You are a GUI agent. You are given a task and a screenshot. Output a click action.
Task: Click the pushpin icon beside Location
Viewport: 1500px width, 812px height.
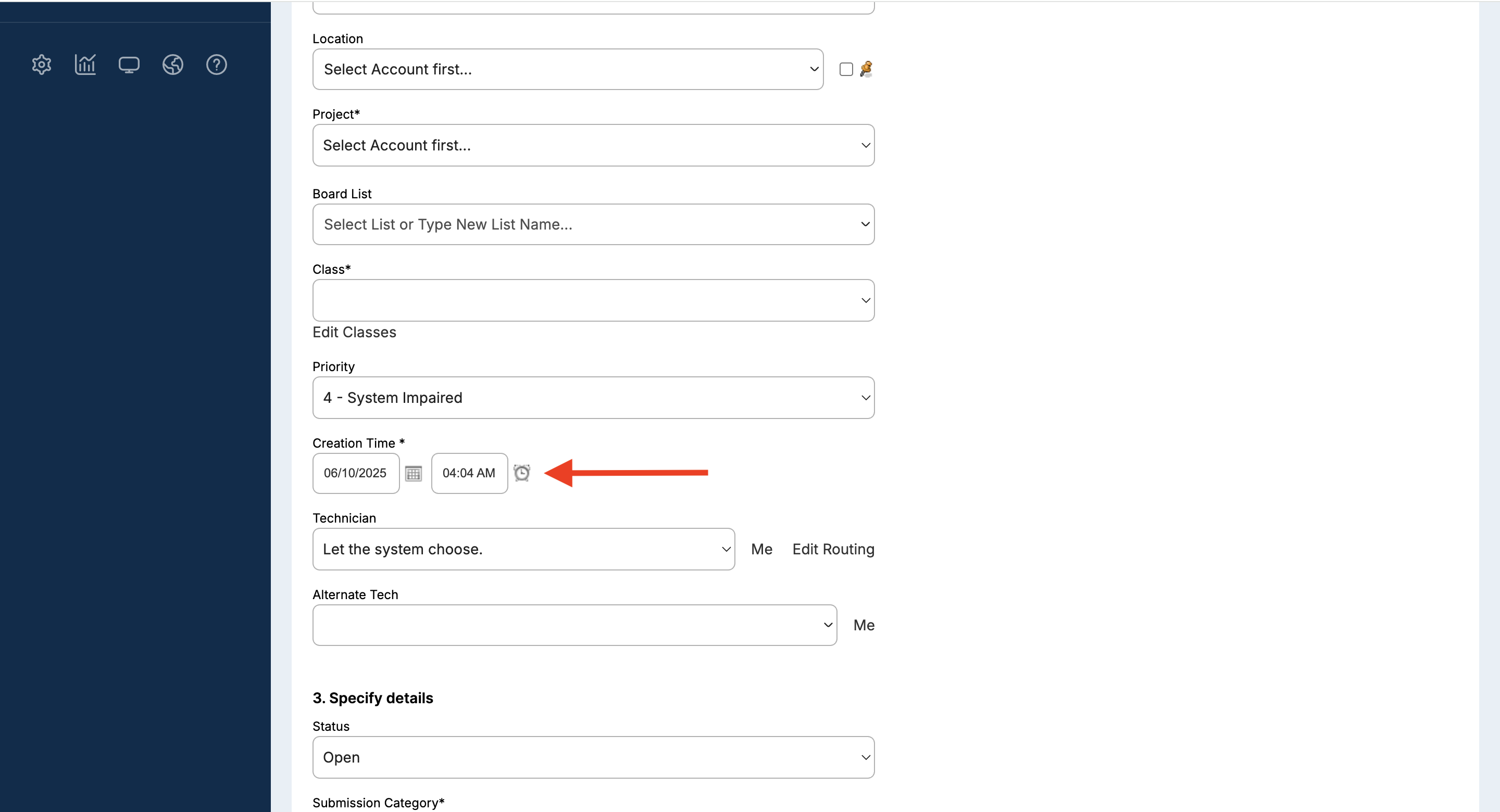pos(866,69)
